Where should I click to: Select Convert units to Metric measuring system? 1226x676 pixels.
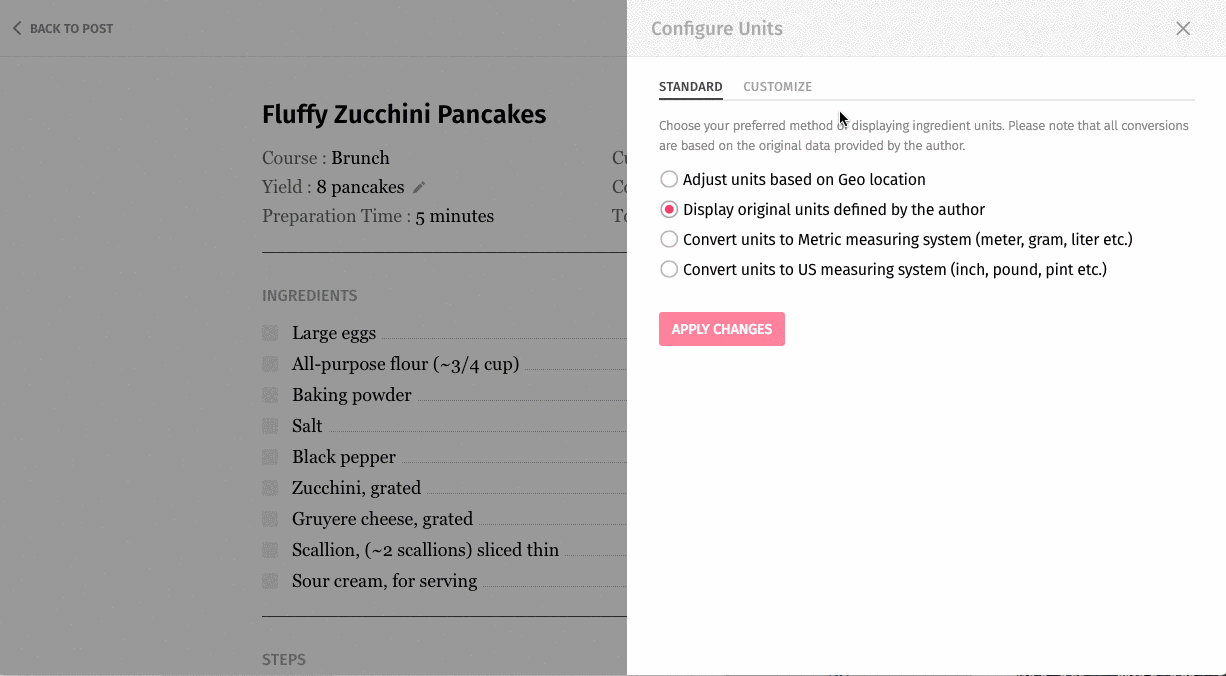click(669, 240)
